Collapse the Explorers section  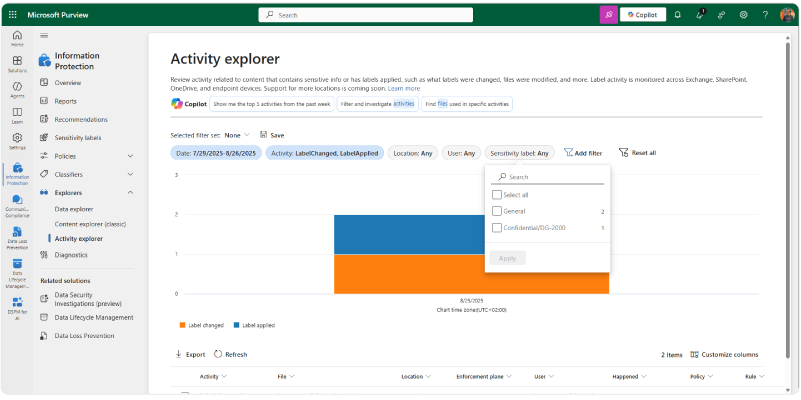[130, 192]
